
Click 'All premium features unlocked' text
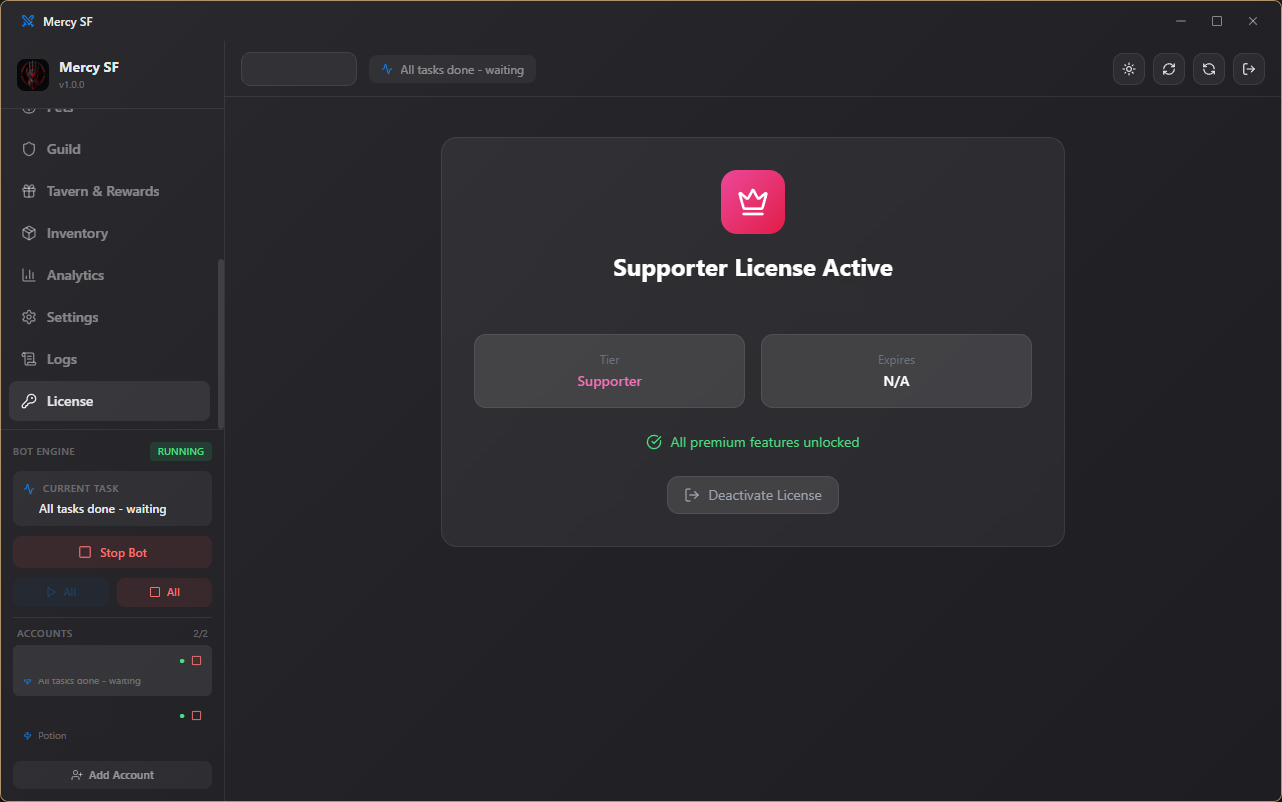764,442
